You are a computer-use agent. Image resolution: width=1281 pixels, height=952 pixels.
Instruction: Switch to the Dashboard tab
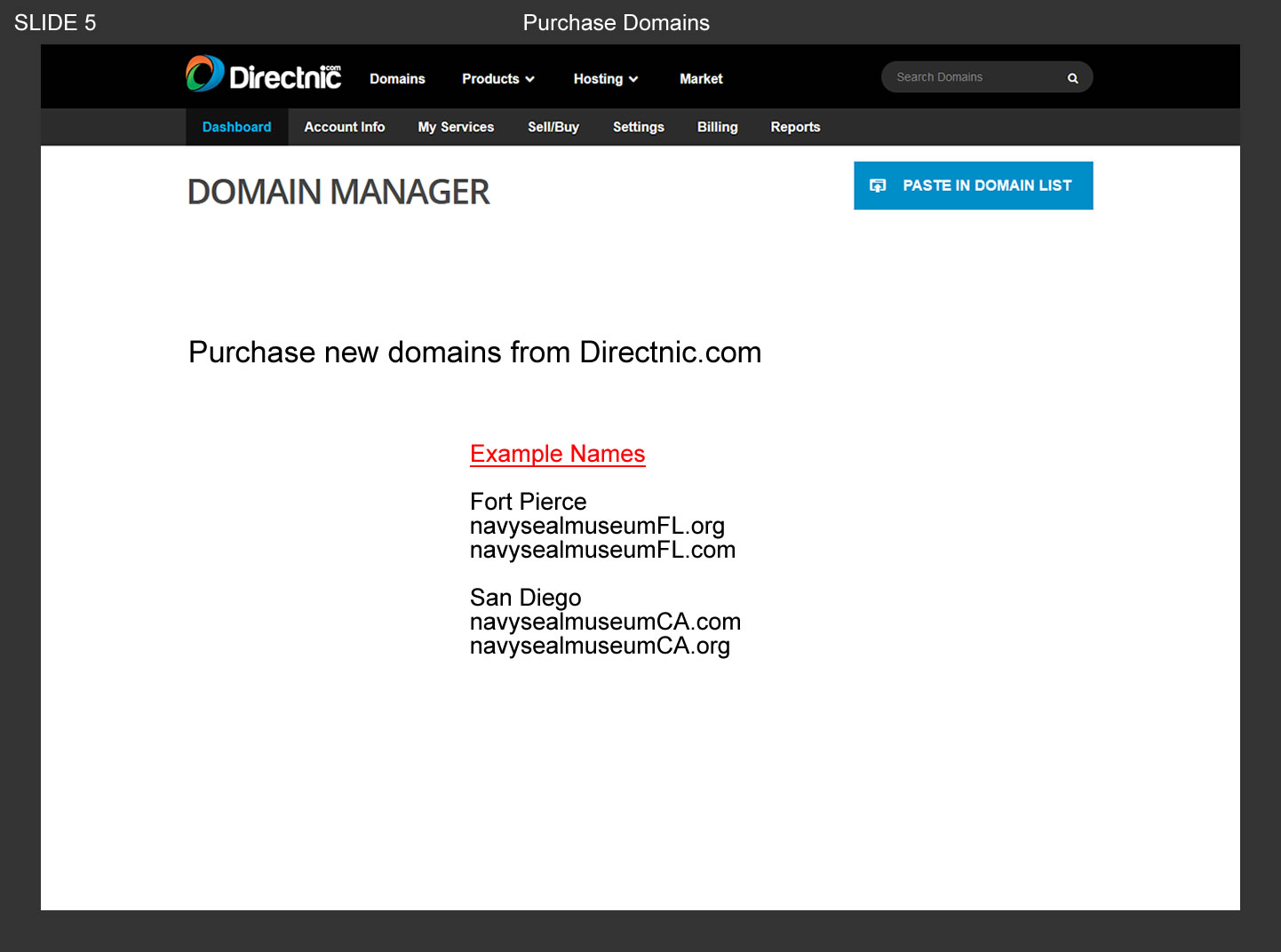236,127
